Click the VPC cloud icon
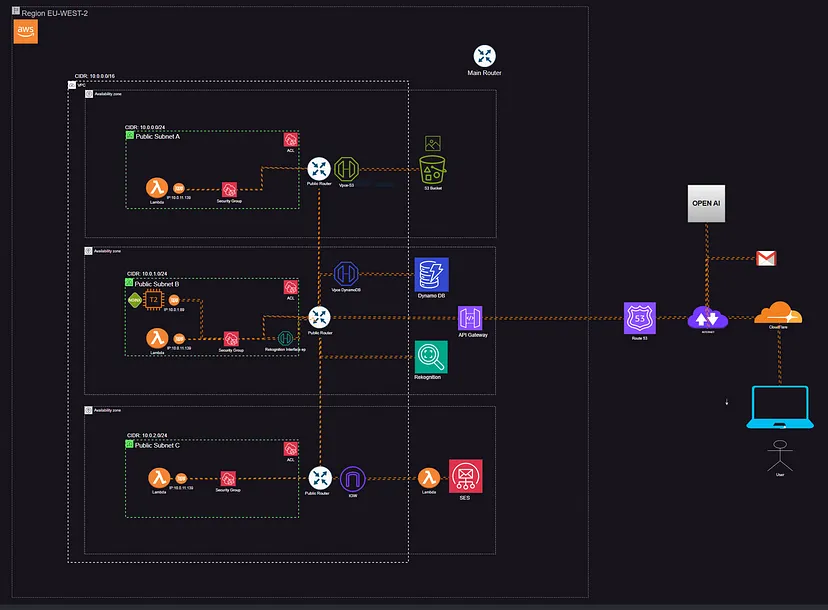 pos(72,85)
